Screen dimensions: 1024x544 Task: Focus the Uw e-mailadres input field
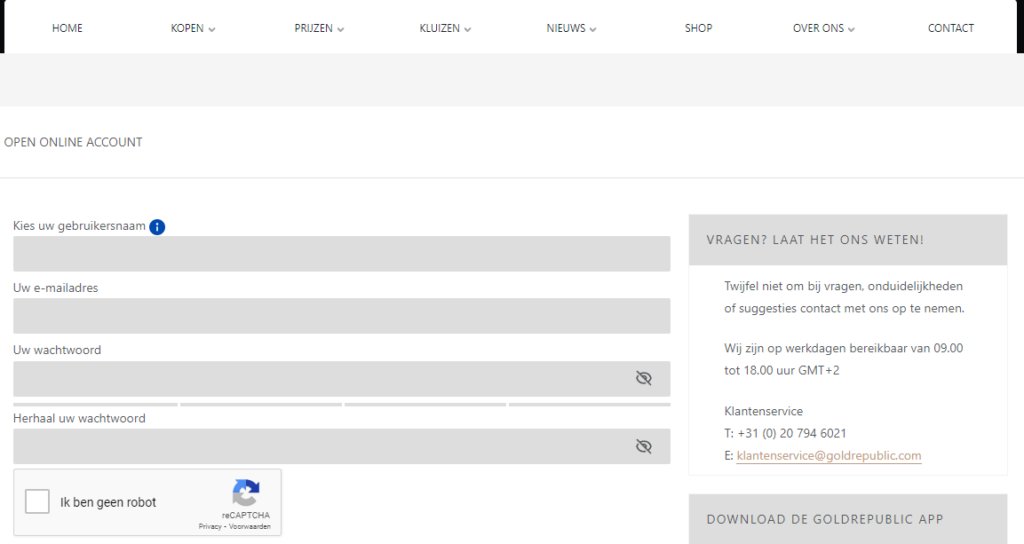pyautogui.click(x=341, y=316)
